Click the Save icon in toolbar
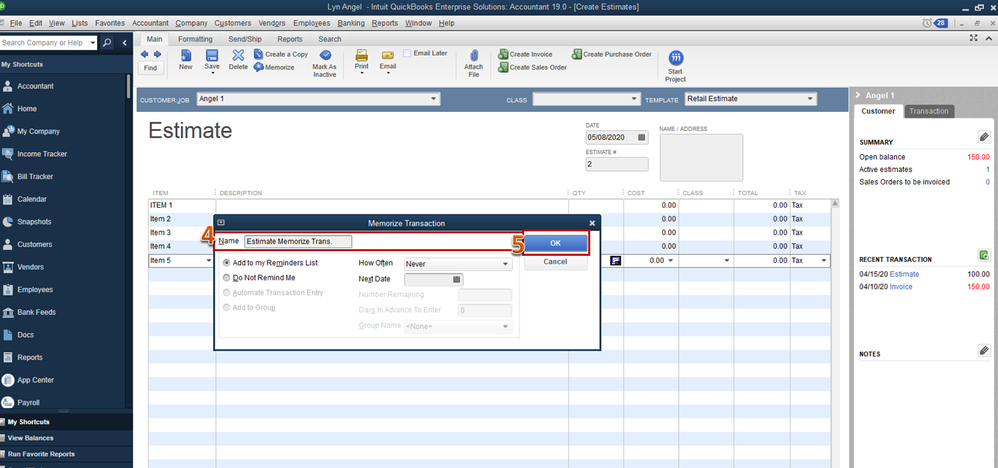 click(x=212, y=55)
